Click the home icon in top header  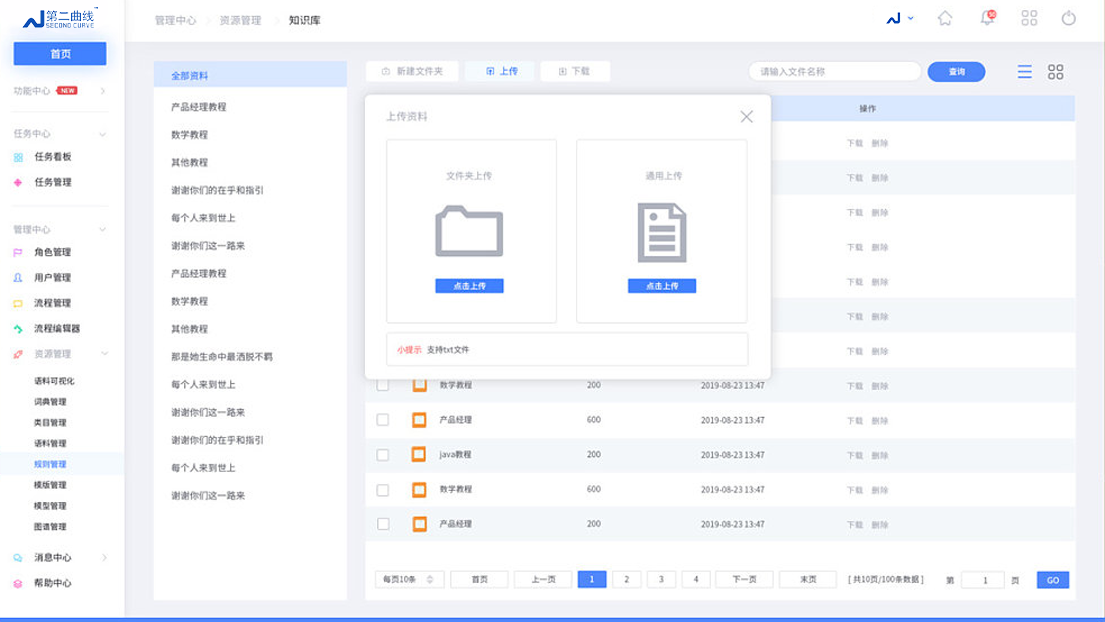click(945, 18)
